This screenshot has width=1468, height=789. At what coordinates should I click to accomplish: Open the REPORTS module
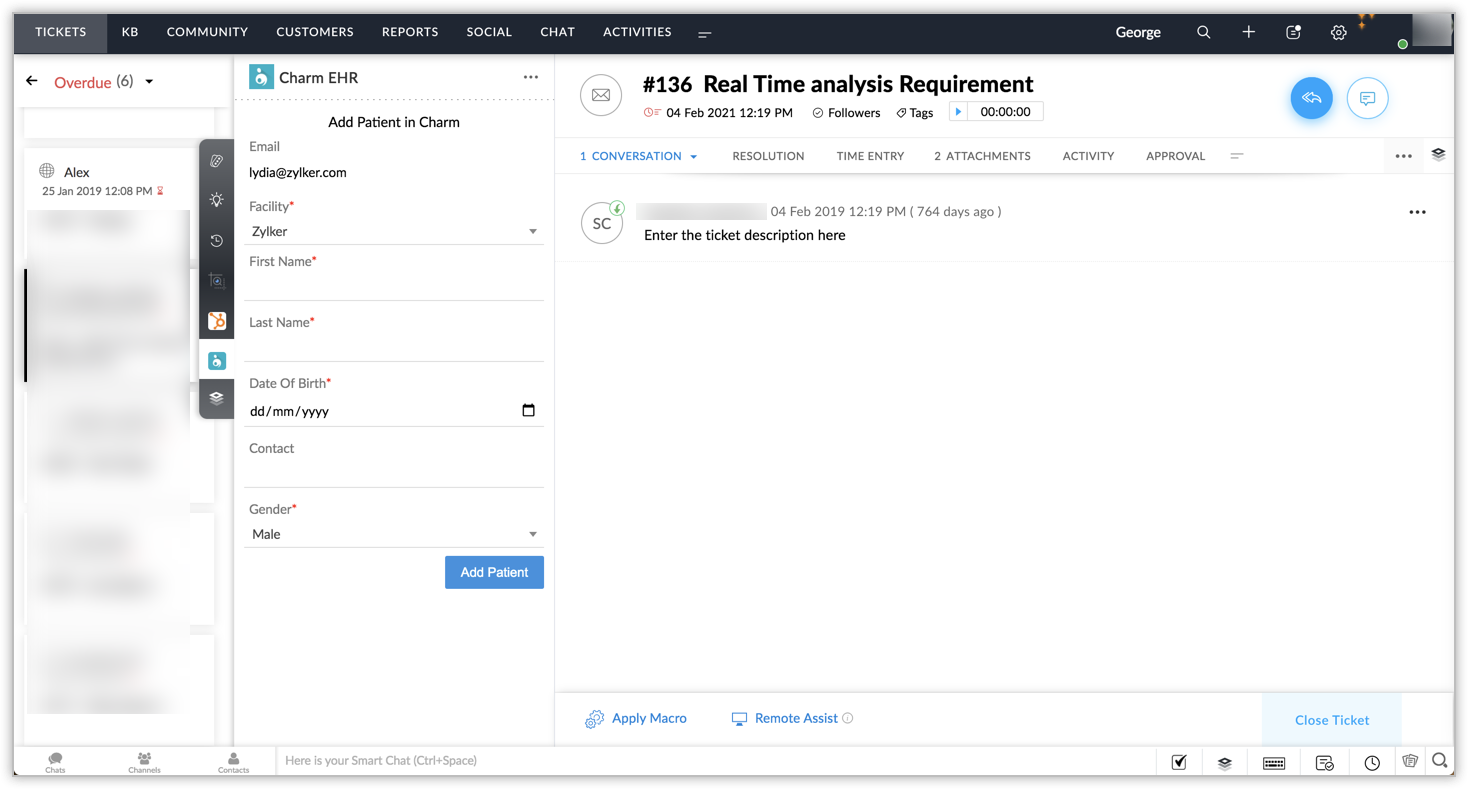tap(410, 32)
